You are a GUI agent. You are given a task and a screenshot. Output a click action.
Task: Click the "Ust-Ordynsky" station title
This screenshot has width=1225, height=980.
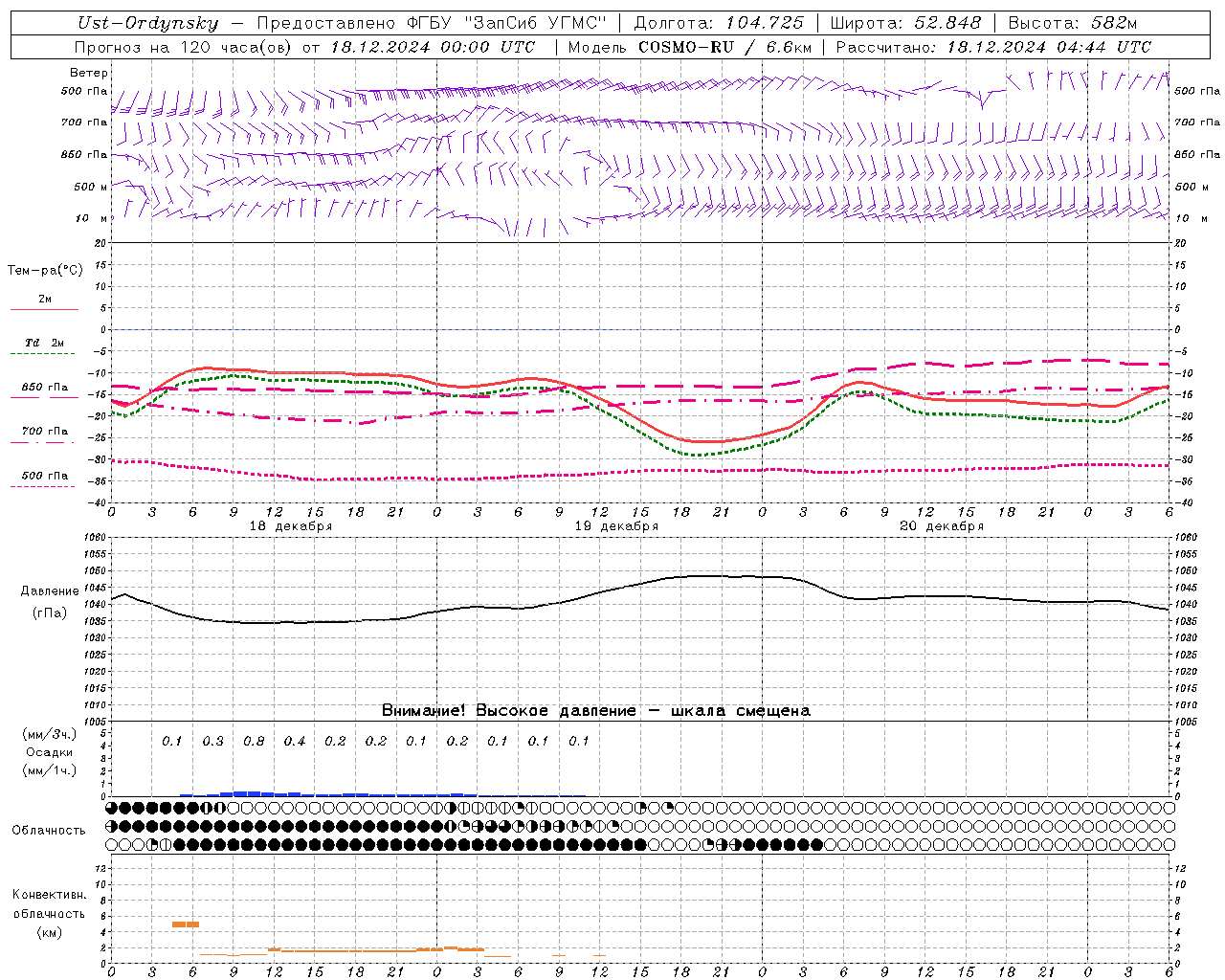[148, 23]
